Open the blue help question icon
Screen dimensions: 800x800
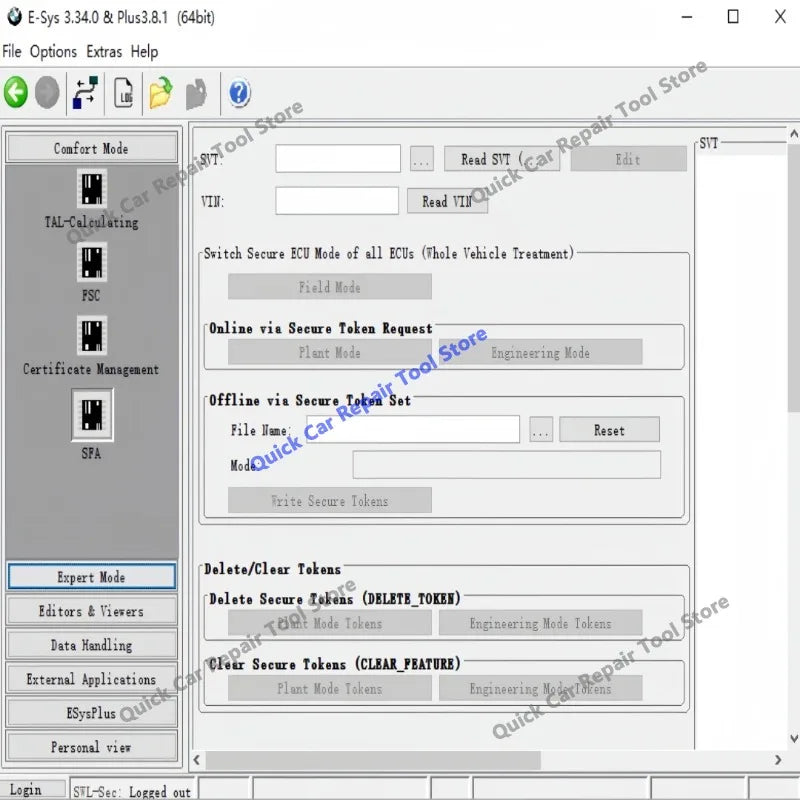(239, 93)
